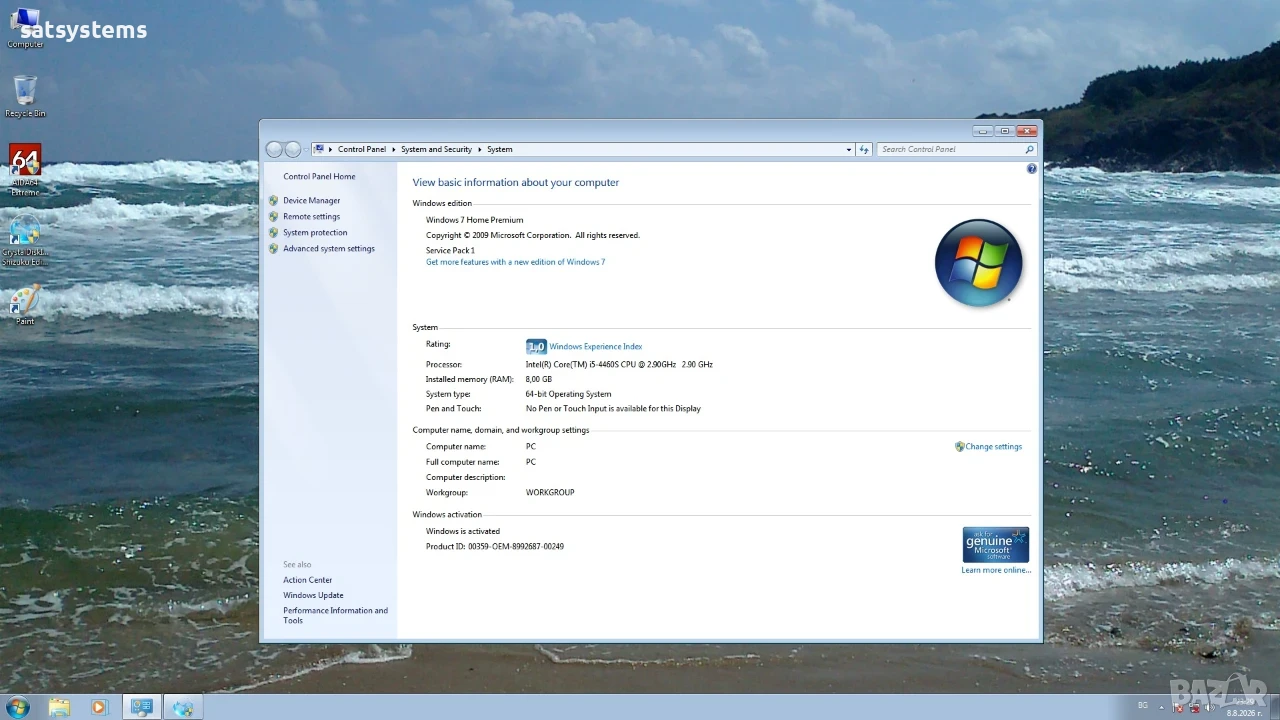Image resolution: width=1280 pixels, height=720 pixels.
Task: Select the "64-bit Operating System" text
Action: click(x=568, y=394)
